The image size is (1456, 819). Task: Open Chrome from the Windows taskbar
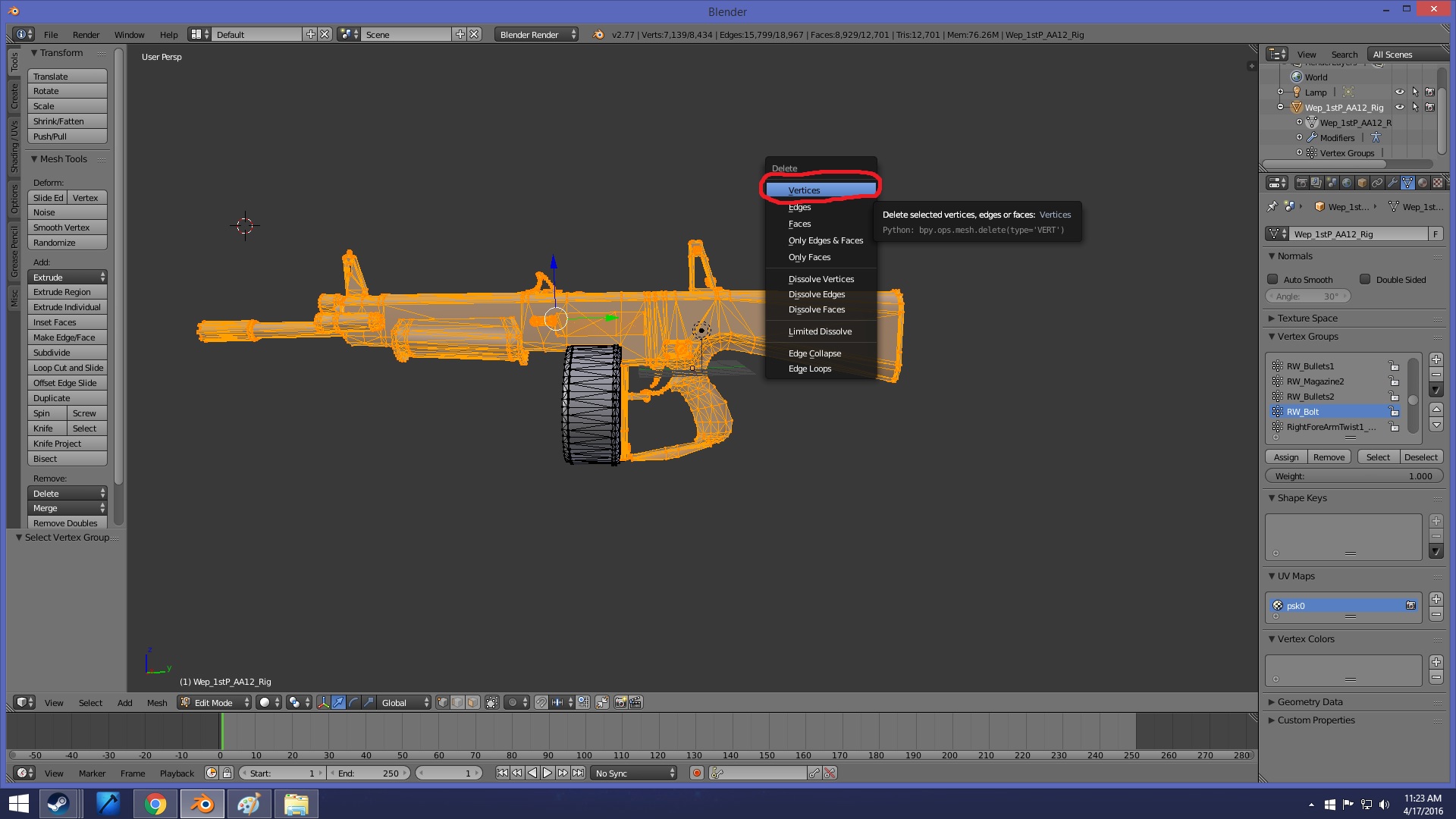click(x=155, y=804)
